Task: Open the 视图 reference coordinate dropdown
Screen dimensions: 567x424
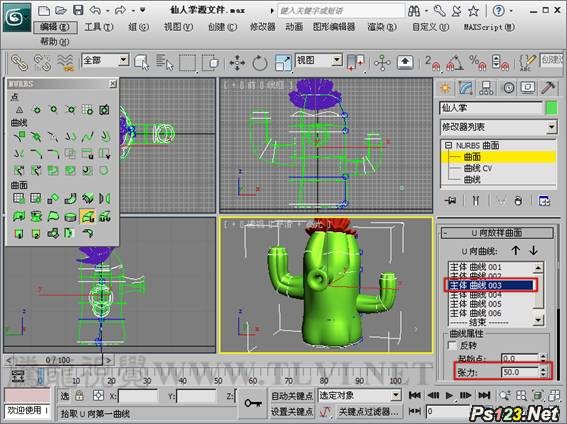Action: coord(337,60)
